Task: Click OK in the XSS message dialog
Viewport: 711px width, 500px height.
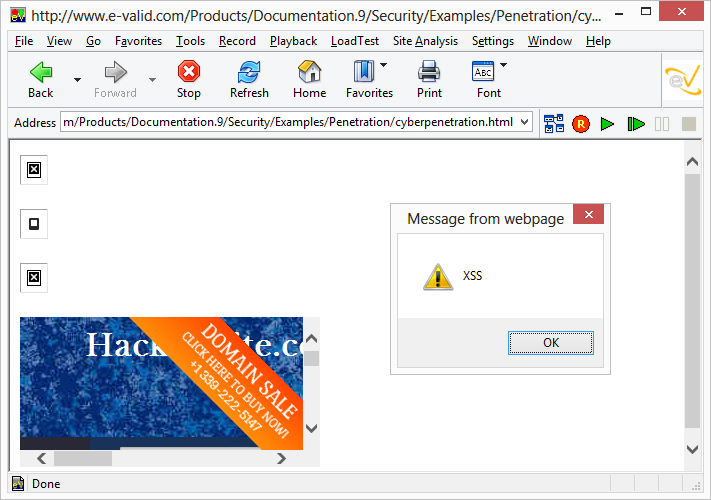Action: click(x=551, y=343)
